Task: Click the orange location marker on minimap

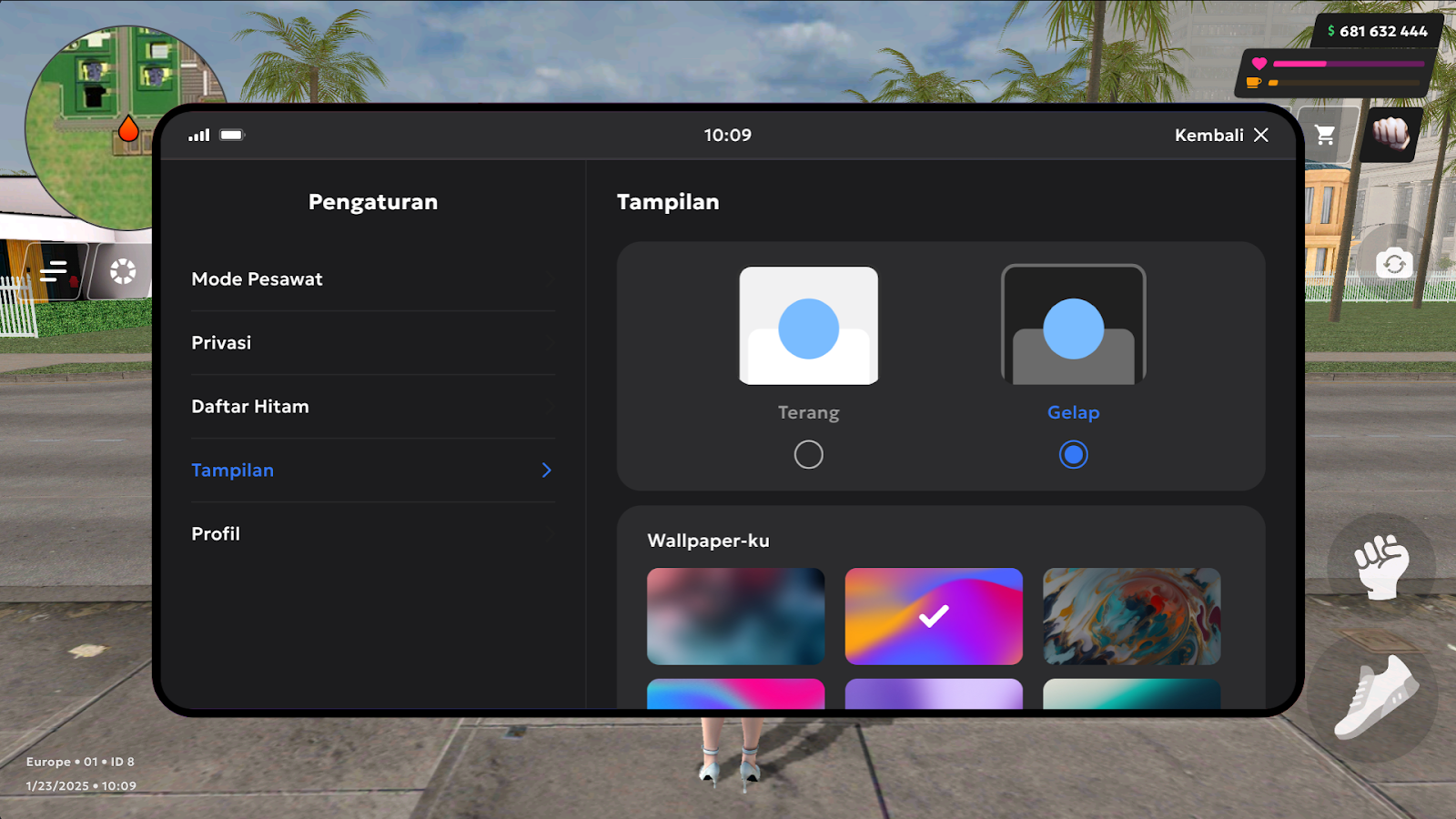Action: coord(128,129)
